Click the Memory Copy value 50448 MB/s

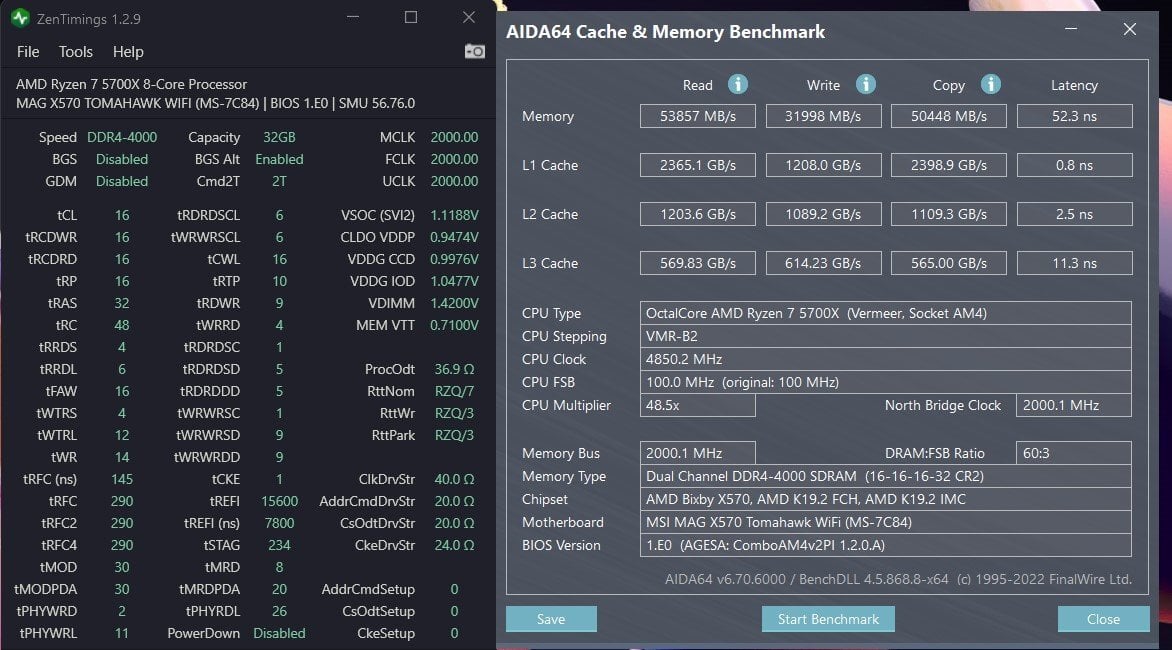(x=949, y=116)
